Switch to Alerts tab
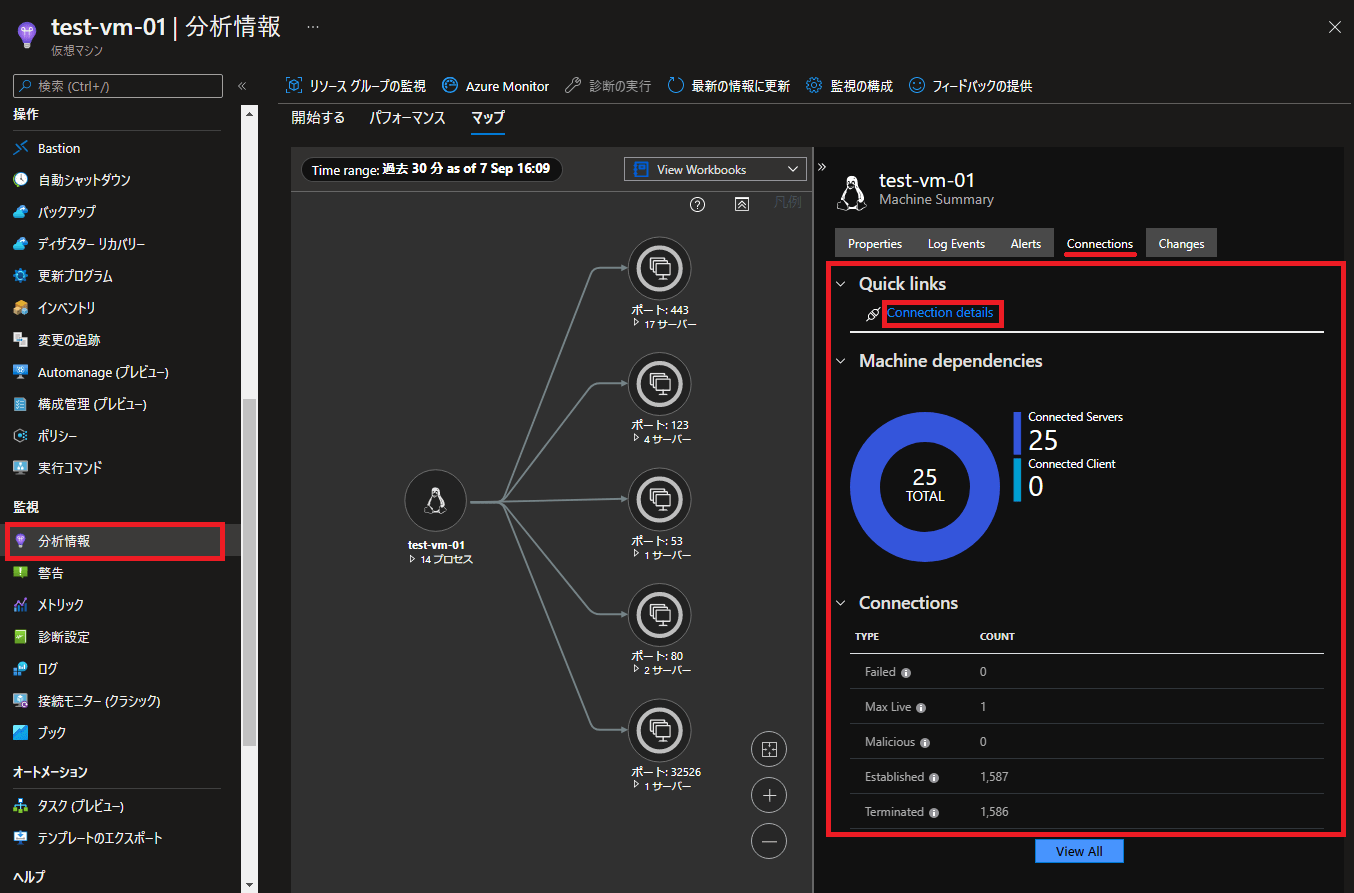 tap(1026, 244)
